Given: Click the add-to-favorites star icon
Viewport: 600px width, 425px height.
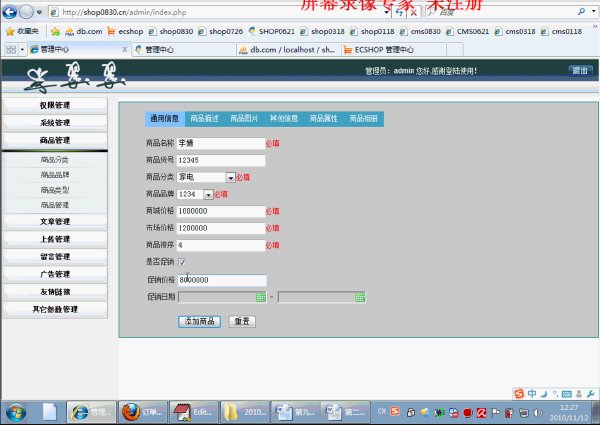Looking at the screenshot, I should pyautogui.click(x=55, y=31).
